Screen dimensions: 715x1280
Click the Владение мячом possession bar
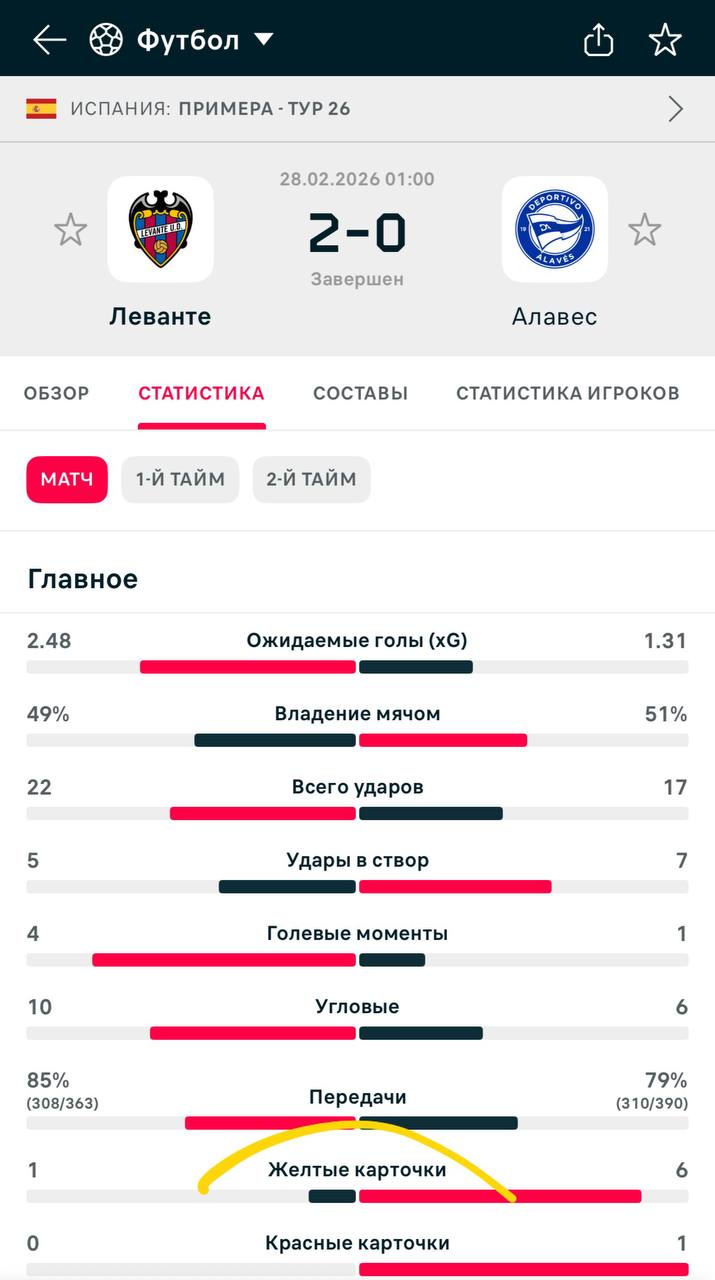coord(357,740)
